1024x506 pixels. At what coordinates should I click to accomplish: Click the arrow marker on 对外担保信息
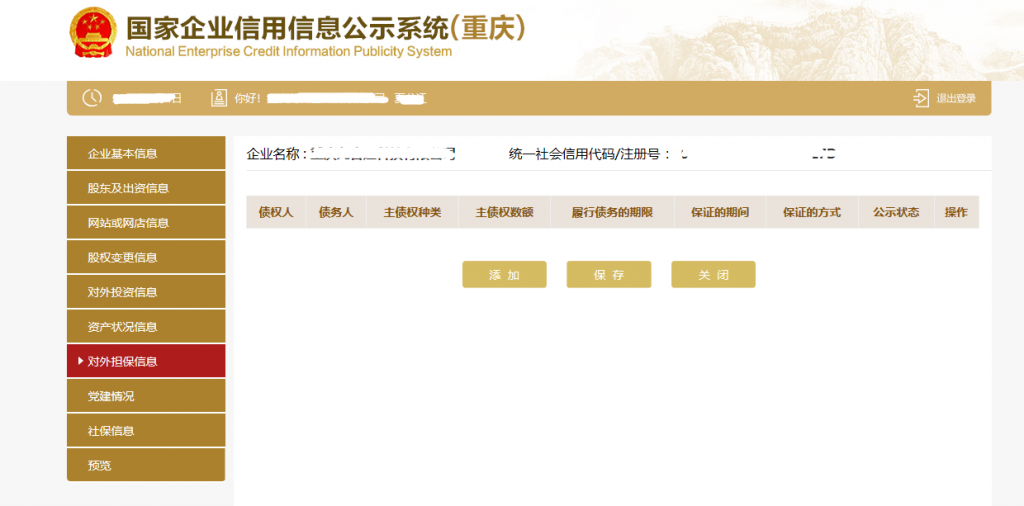click(x=80, y=361)
